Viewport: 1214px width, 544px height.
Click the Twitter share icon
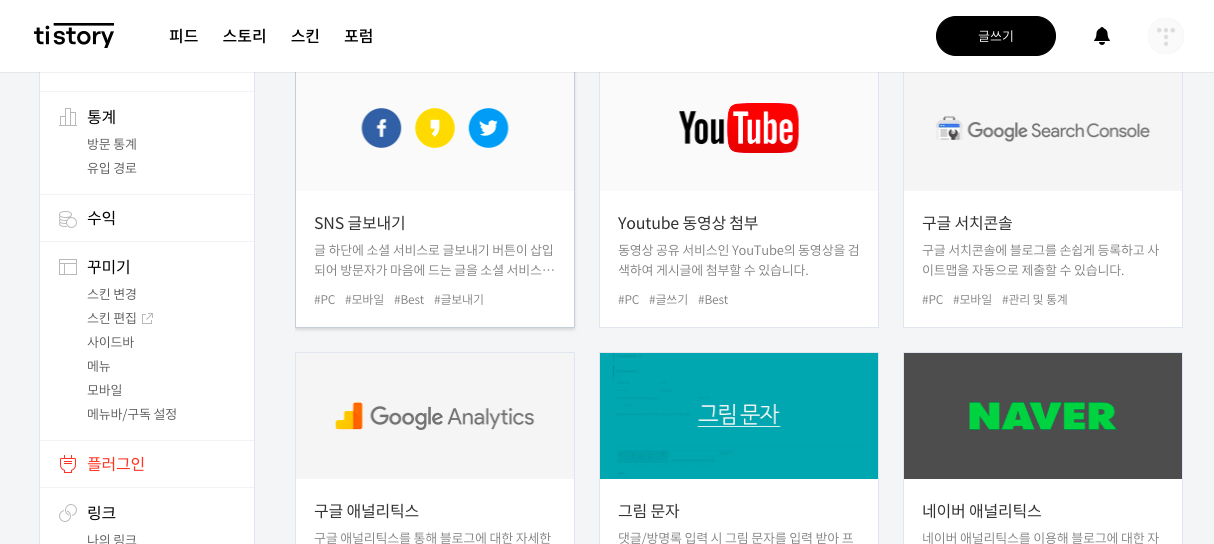(488, 128)
